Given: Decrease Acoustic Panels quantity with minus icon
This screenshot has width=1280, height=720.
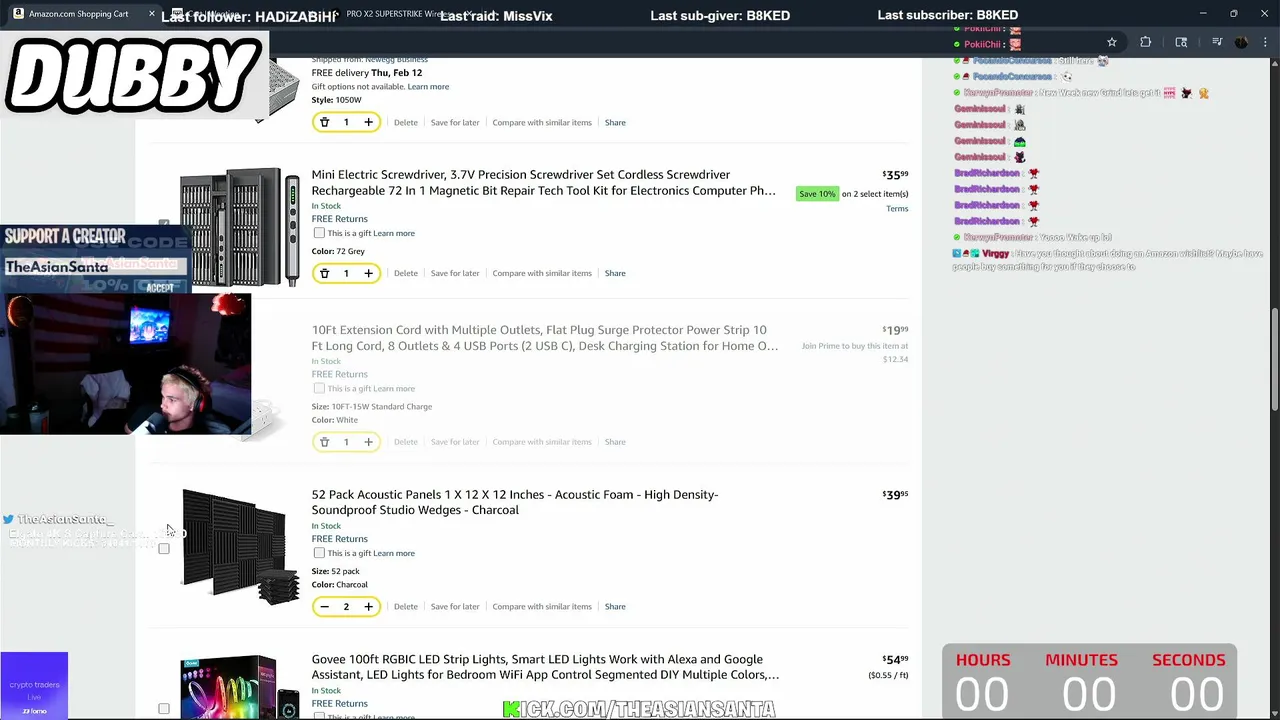Looking at the screenshot, I should point(324,606).
